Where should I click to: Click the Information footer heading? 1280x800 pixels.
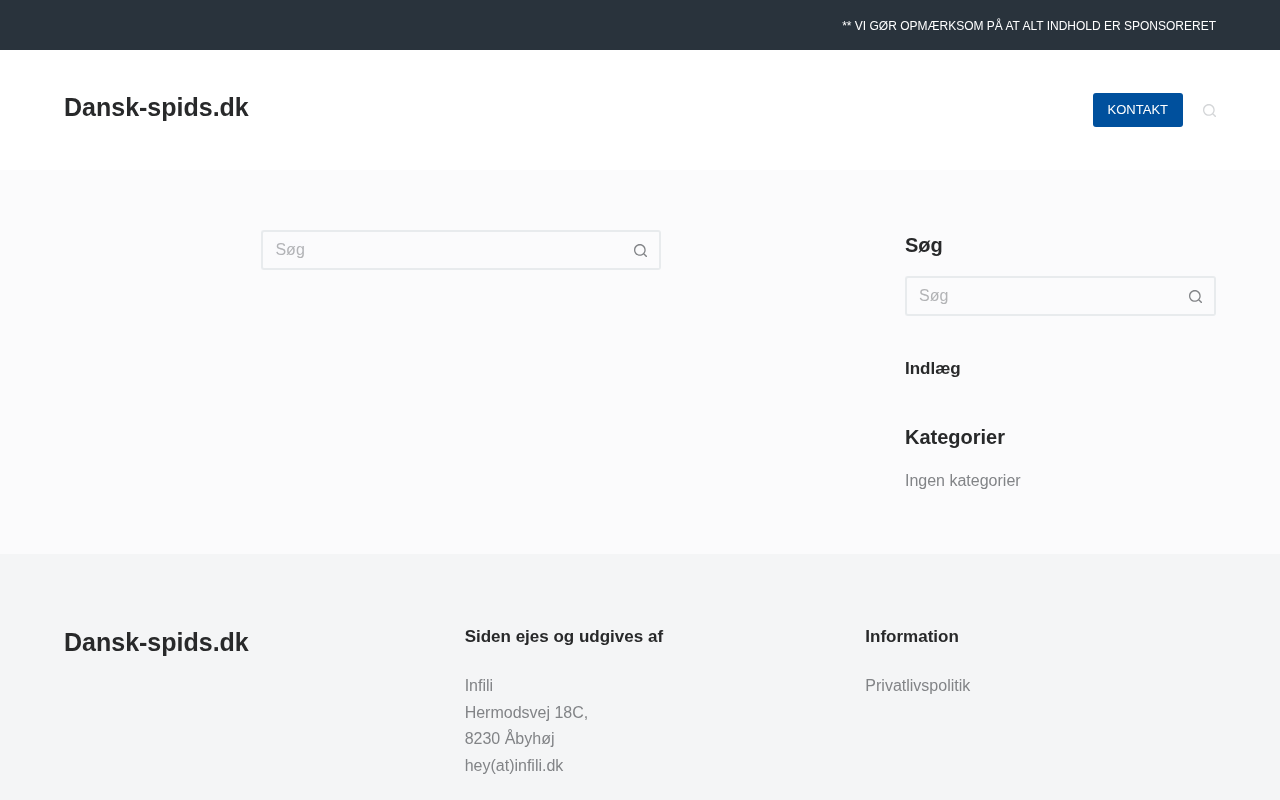point(911,637)
